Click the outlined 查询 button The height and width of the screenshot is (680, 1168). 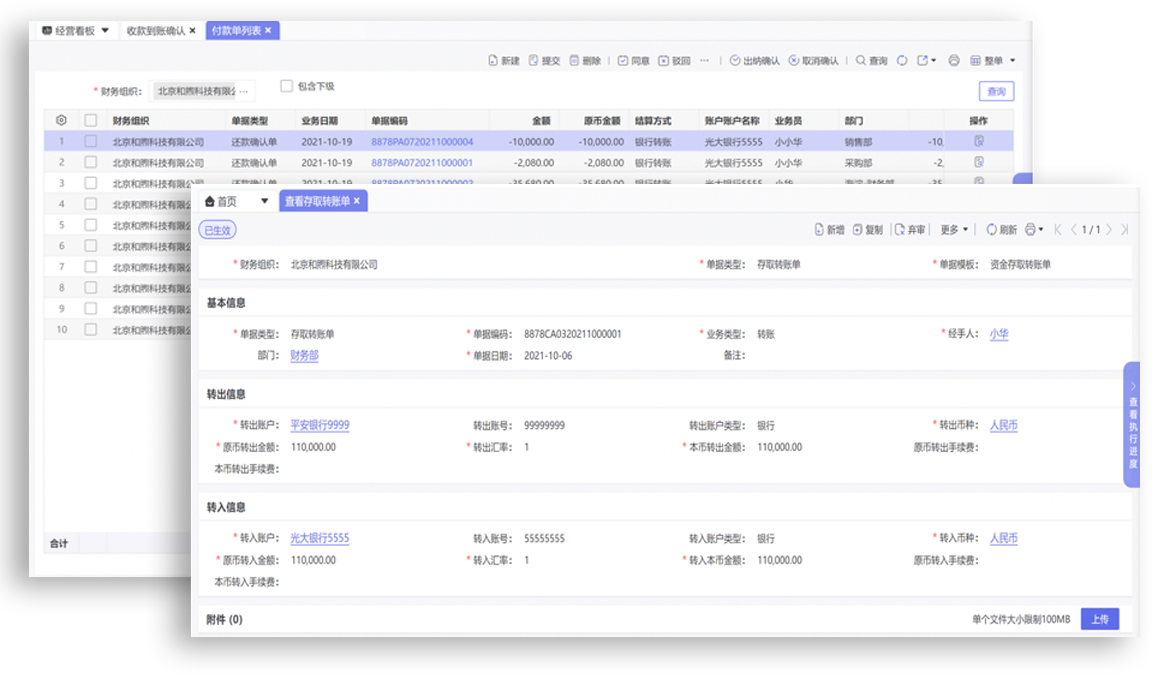click(996, 91)
